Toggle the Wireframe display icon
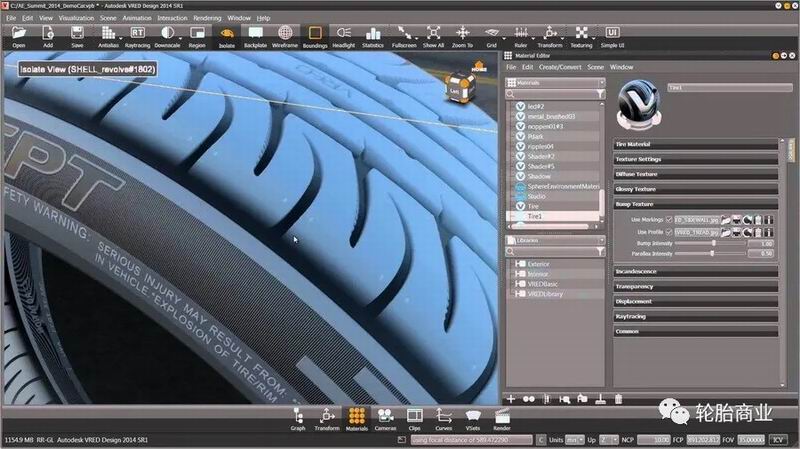Image resolution: width=800 pixels, height=449 pixels. 284,34
